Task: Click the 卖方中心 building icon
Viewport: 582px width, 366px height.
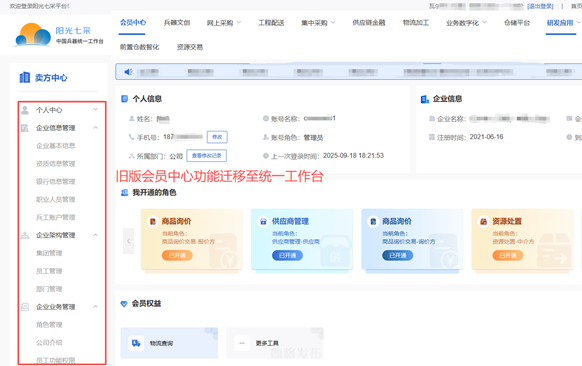Action: tap(24, 77)
